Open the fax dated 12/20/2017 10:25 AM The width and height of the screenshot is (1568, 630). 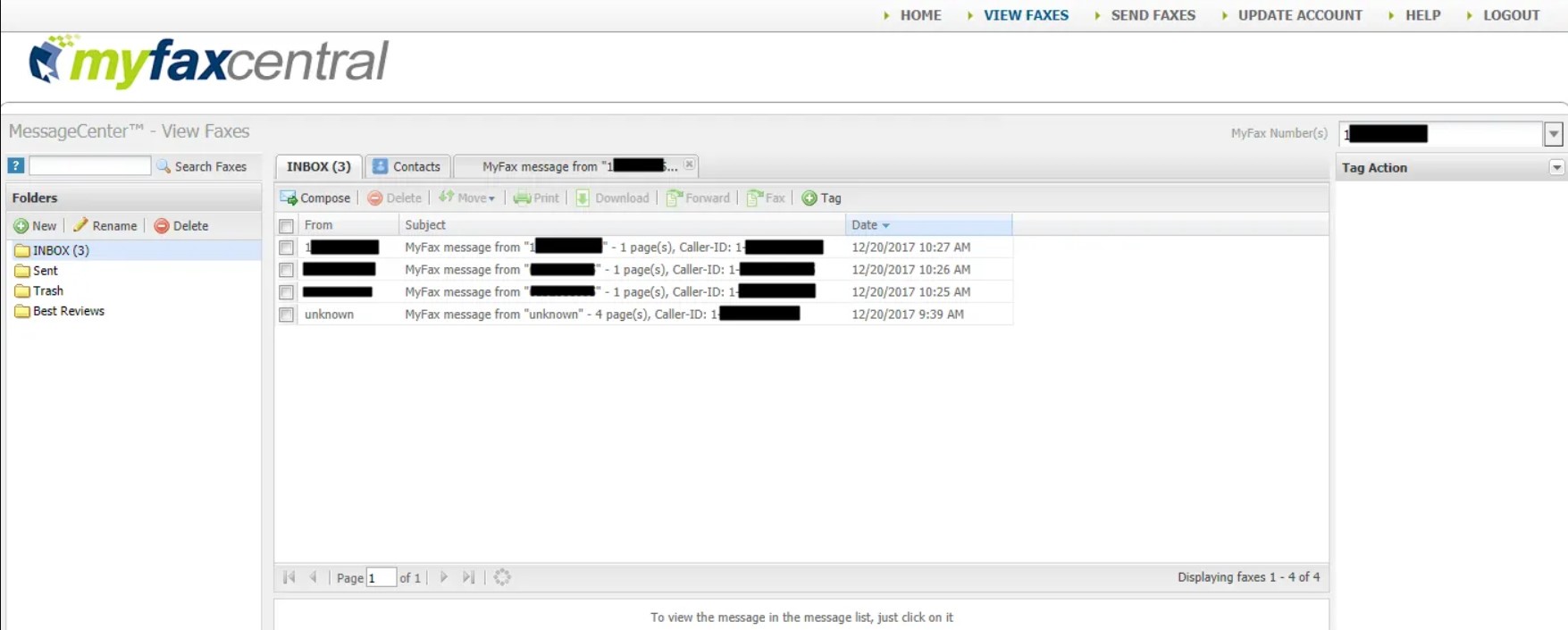pyautogui.click(x=643, y=292)
